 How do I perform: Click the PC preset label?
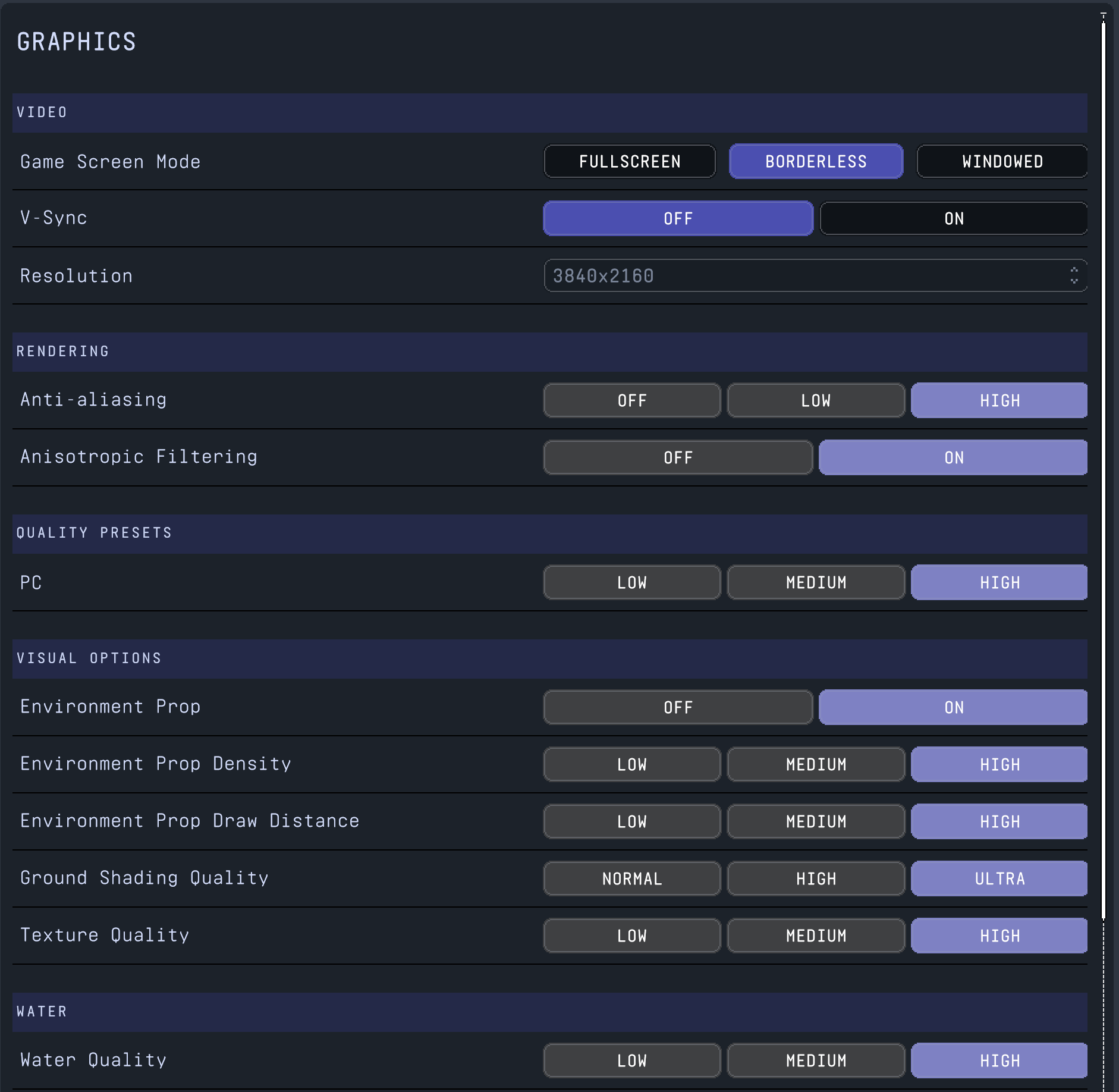31,583
